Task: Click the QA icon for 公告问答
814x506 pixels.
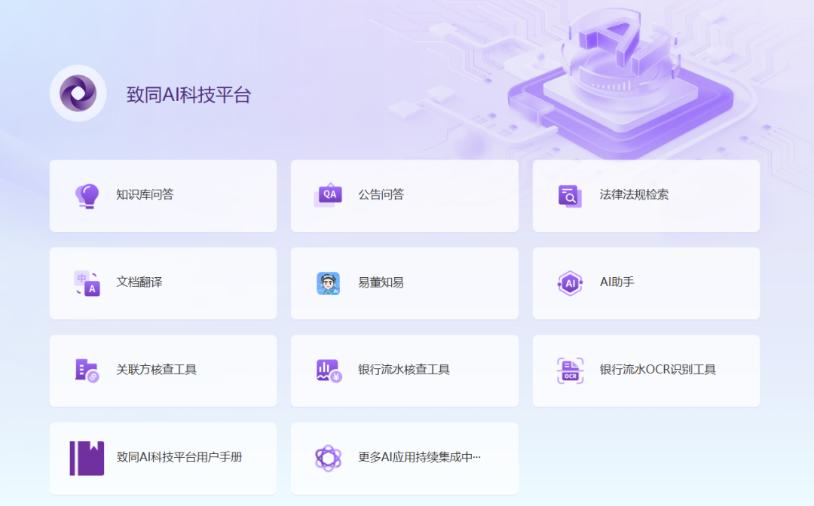Action: tap(328, 195)
